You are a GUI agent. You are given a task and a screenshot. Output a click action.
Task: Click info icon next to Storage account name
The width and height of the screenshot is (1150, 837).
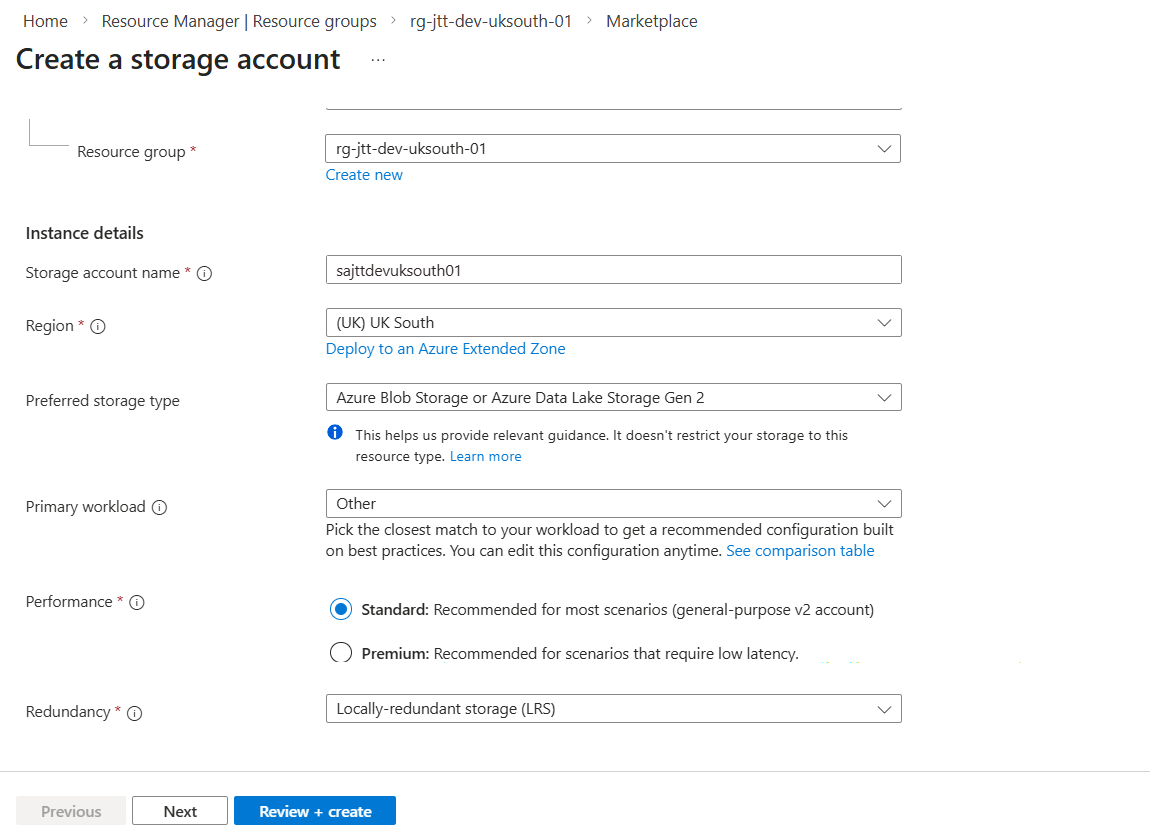coord(204,273)
